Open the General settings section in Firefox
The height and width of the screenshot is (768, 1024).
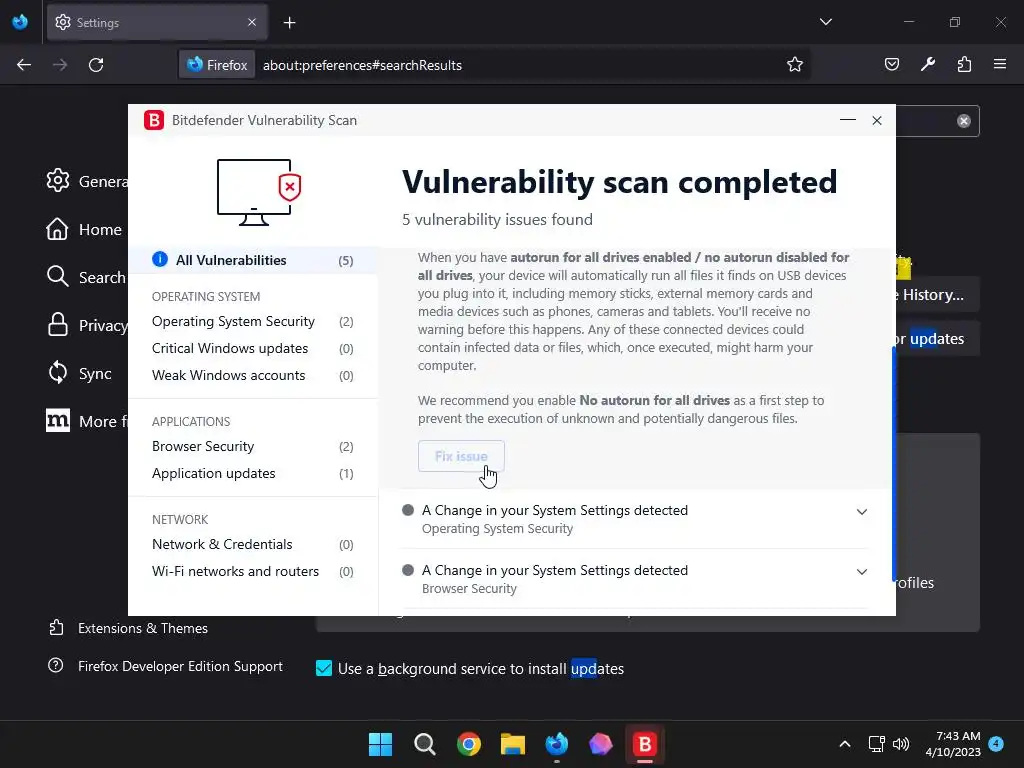tap(86, 181)
